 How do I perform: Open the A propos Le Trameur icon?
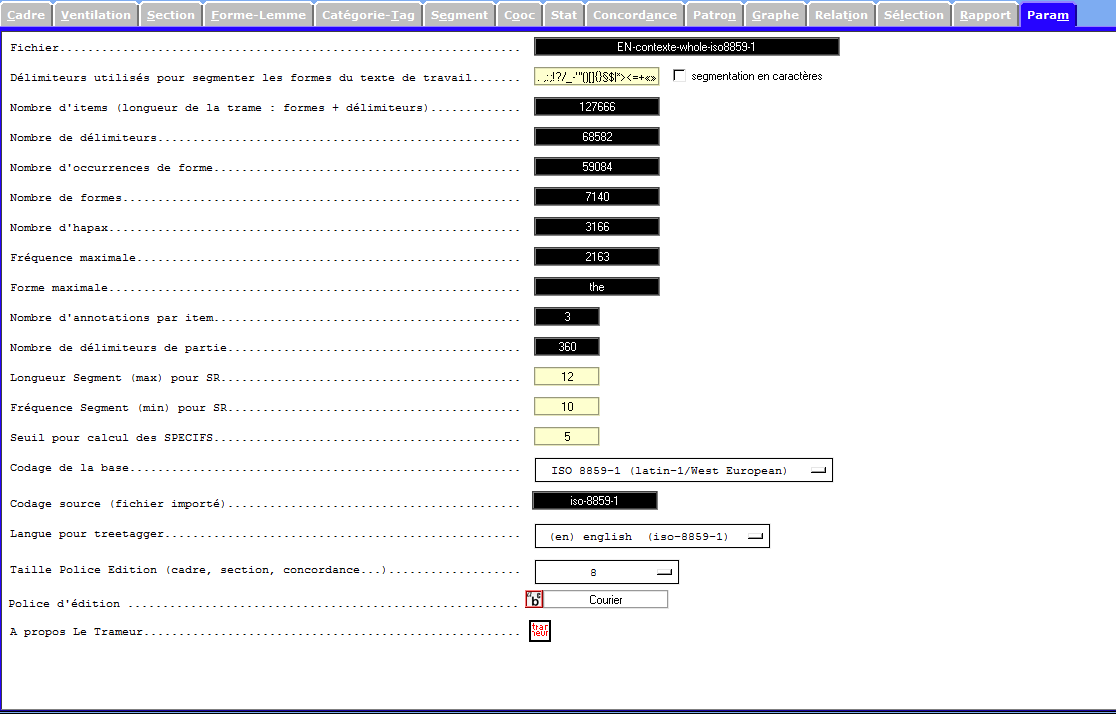(540, 631)
